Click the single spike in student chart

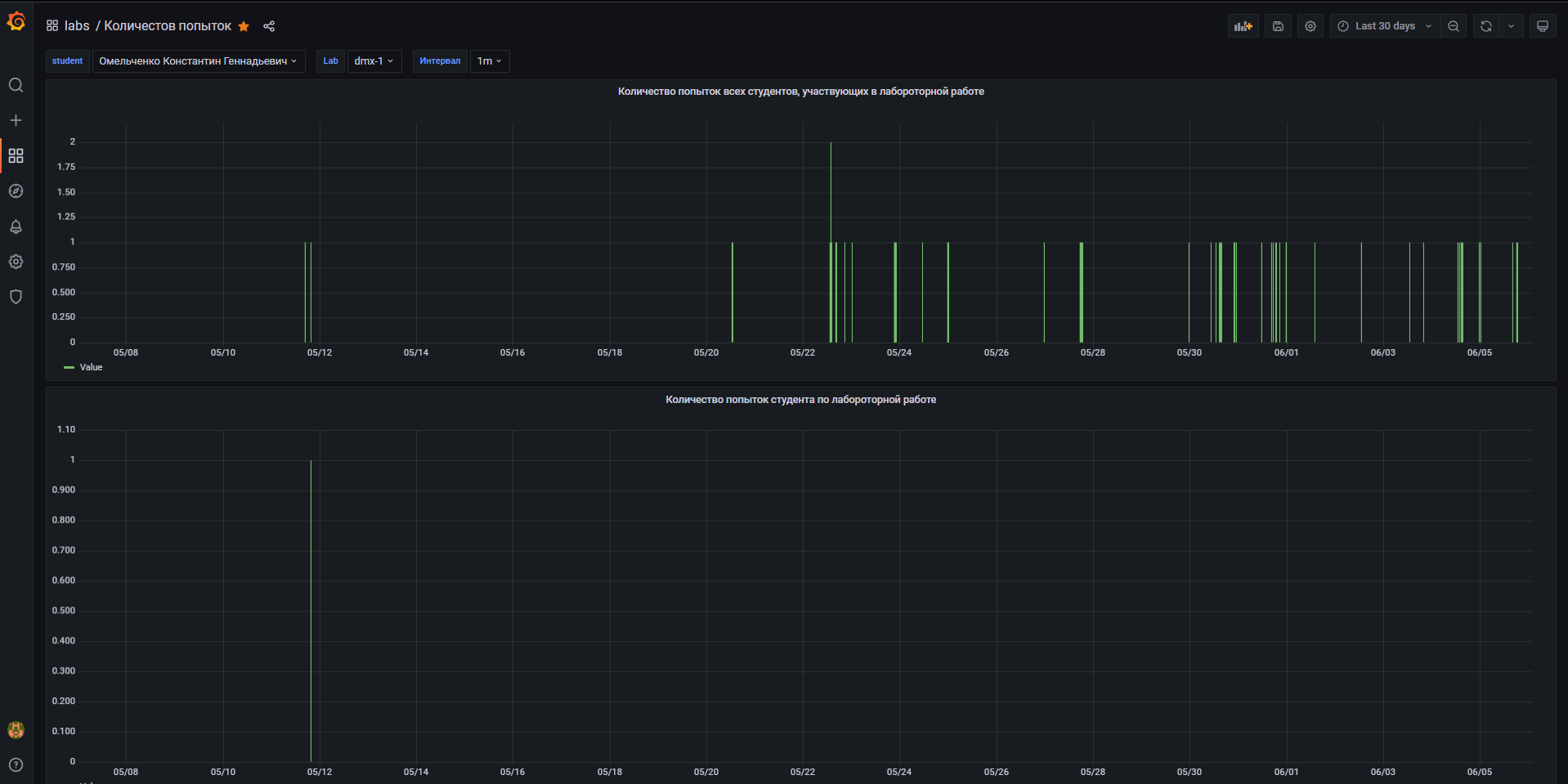coord(311,611)
